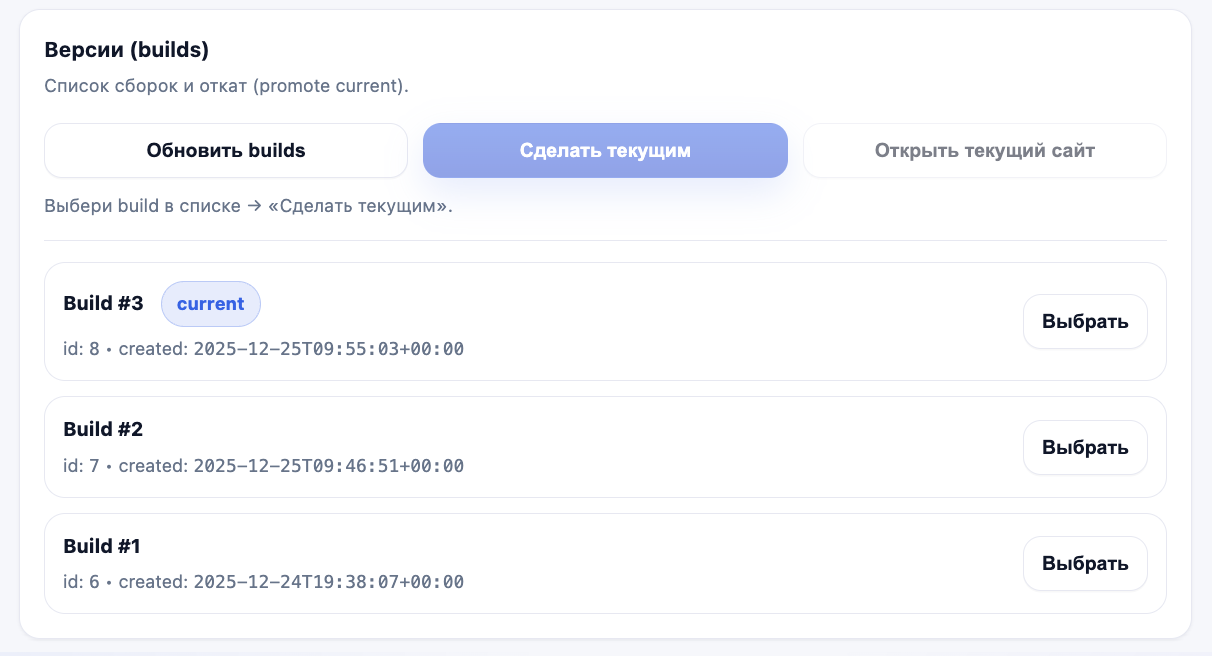The height and width of the screenshot is (656, 1212).
Task: Click the Build #3 title
Action: click(x=103, y=304)
